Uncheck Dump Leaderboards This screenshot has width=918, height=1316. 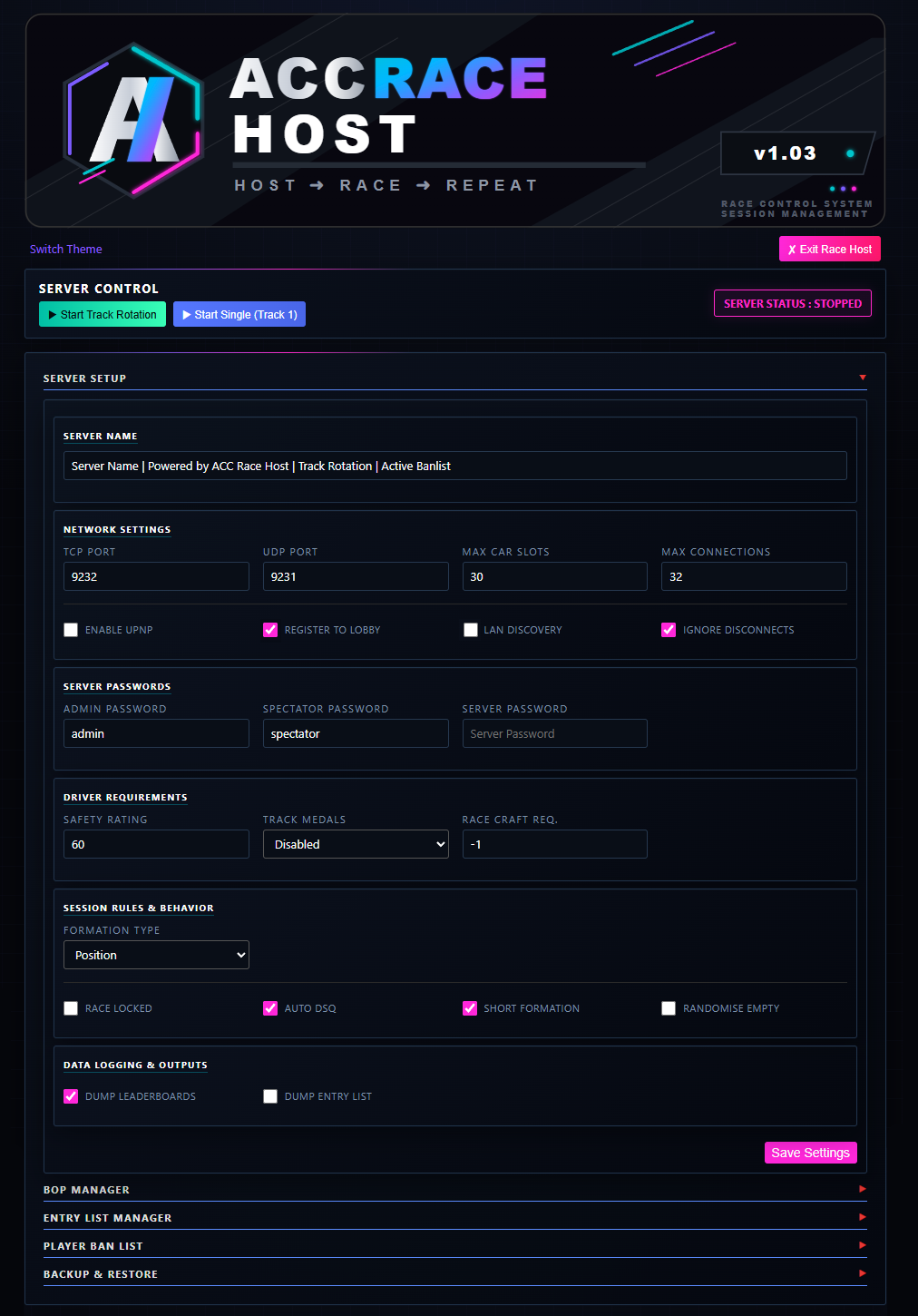71,1096
